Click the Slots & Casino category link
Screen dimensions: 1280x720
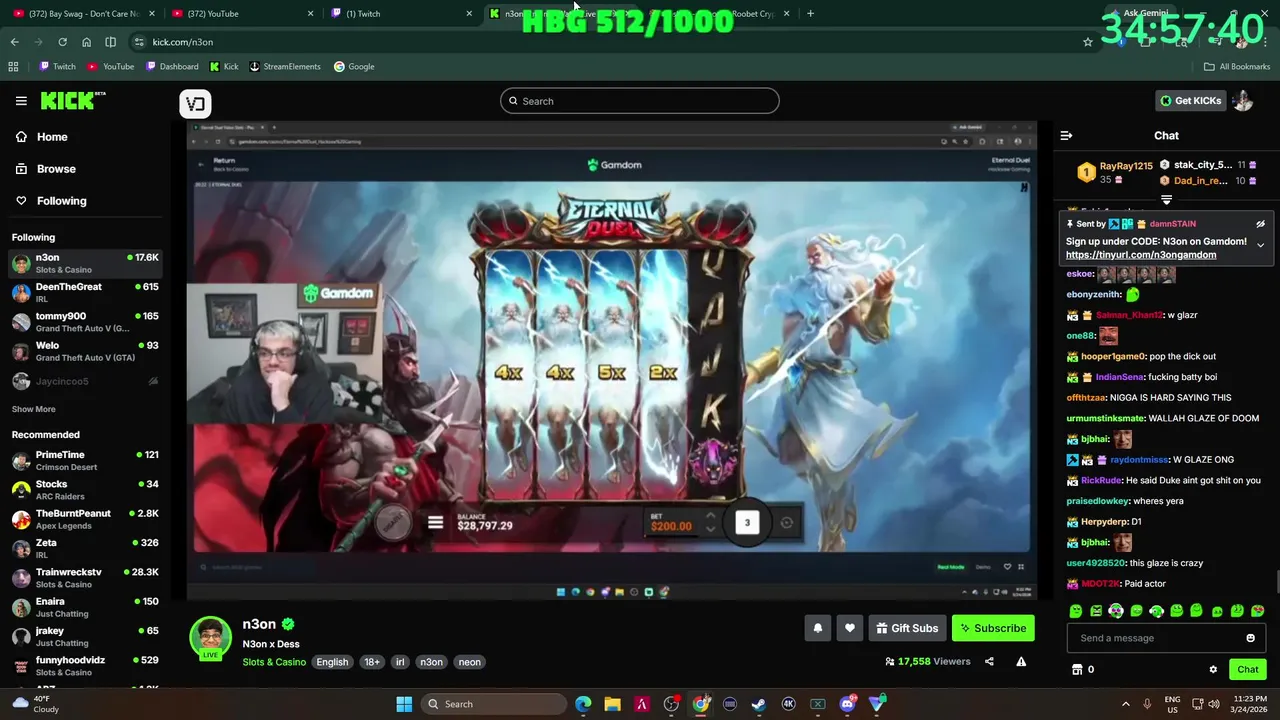[274, 662]
